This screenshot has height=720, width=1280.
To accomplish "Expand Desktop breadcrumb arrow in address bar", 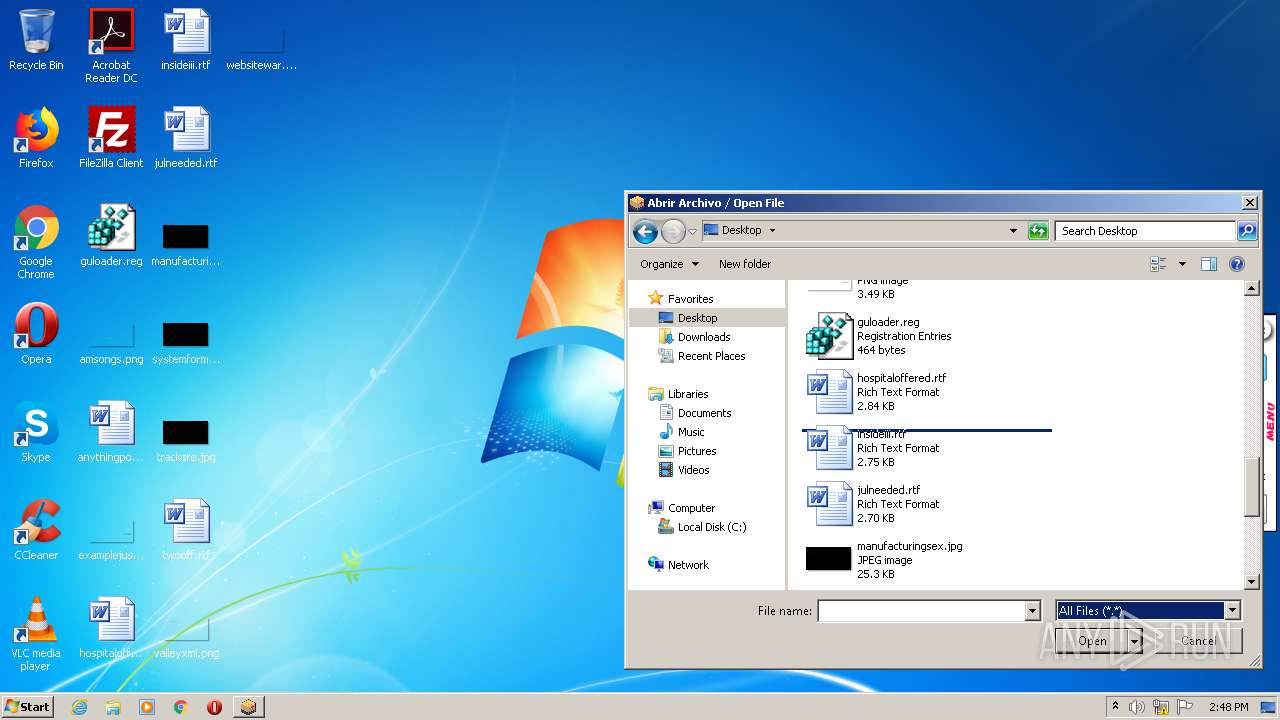I will coord(772,231).
